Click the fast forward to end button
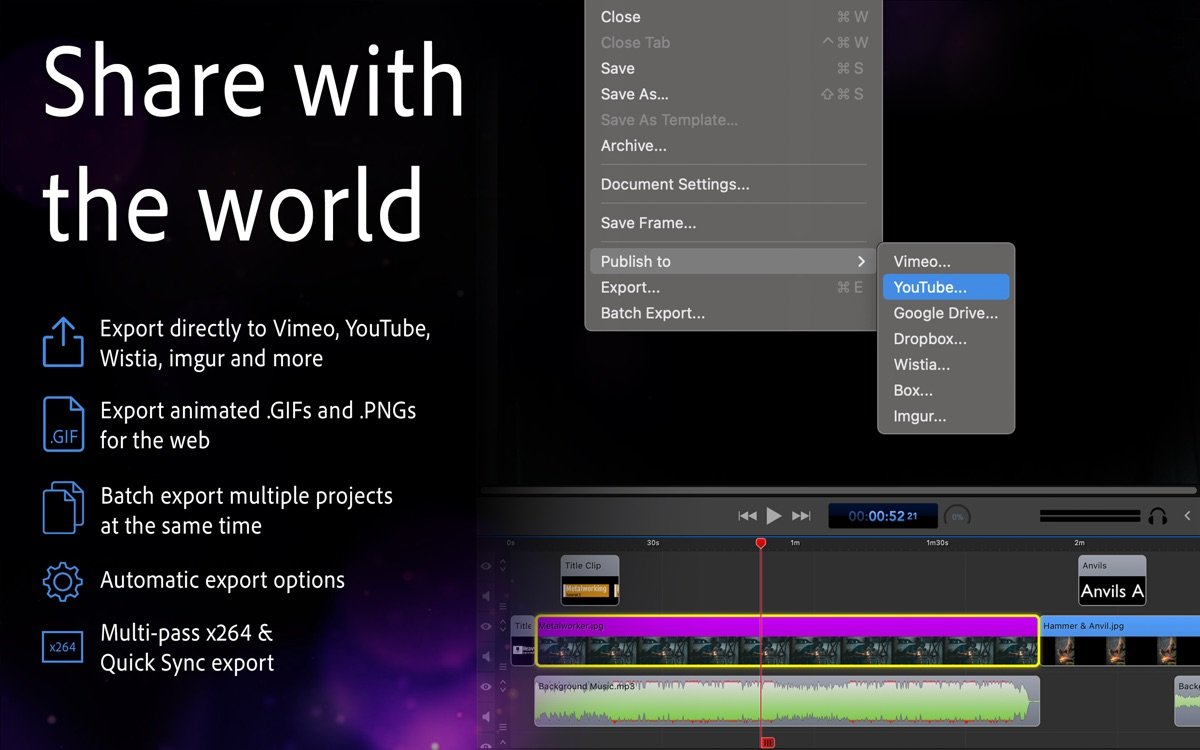 801,516
